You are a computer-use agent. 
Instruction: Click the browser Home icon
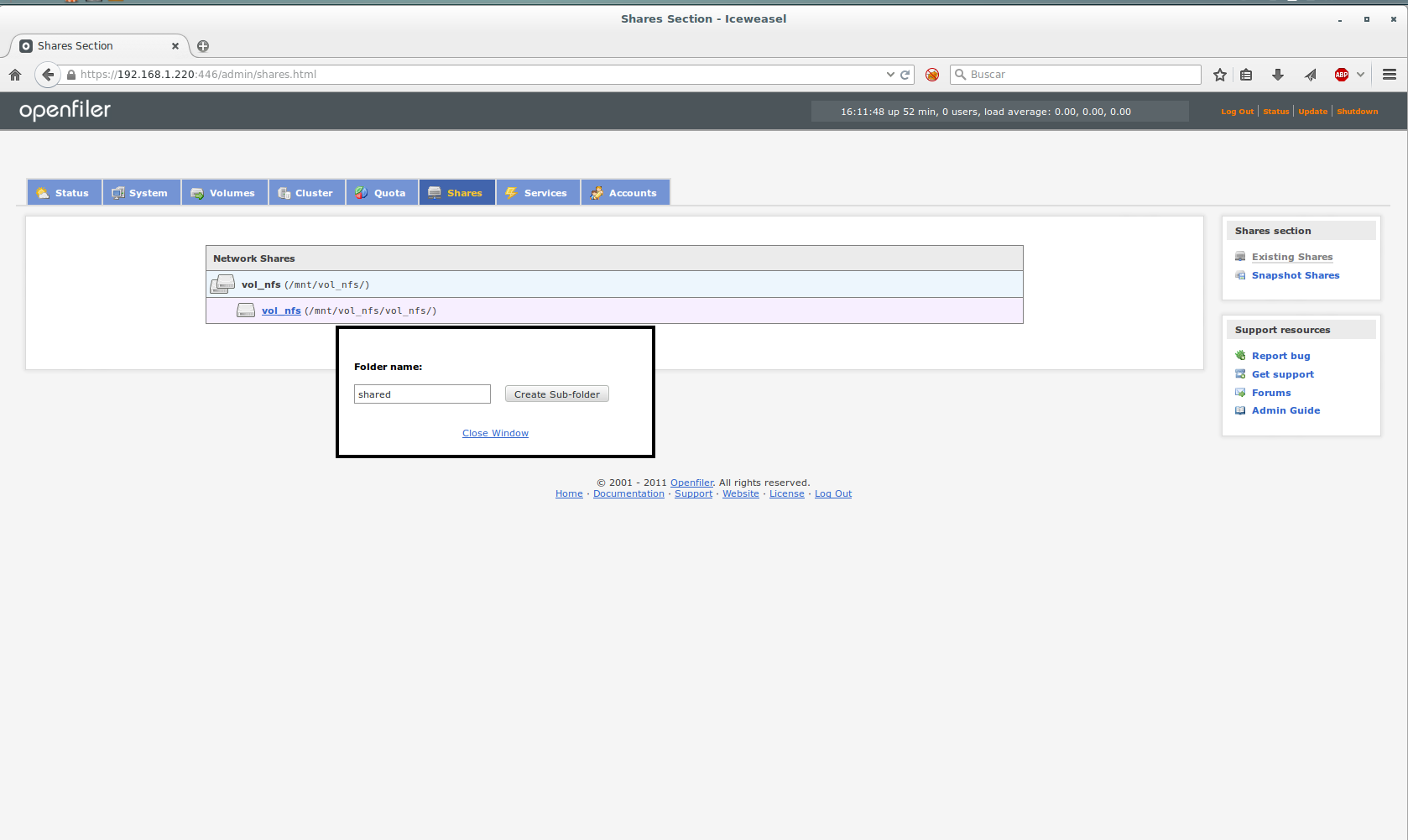pos(15,75)
